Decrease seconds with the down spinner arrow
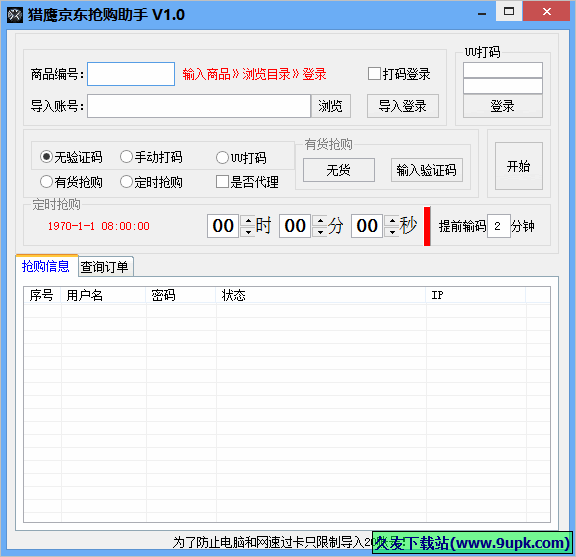The width and height of the screenshot is (576, 557). pos(392,231)
